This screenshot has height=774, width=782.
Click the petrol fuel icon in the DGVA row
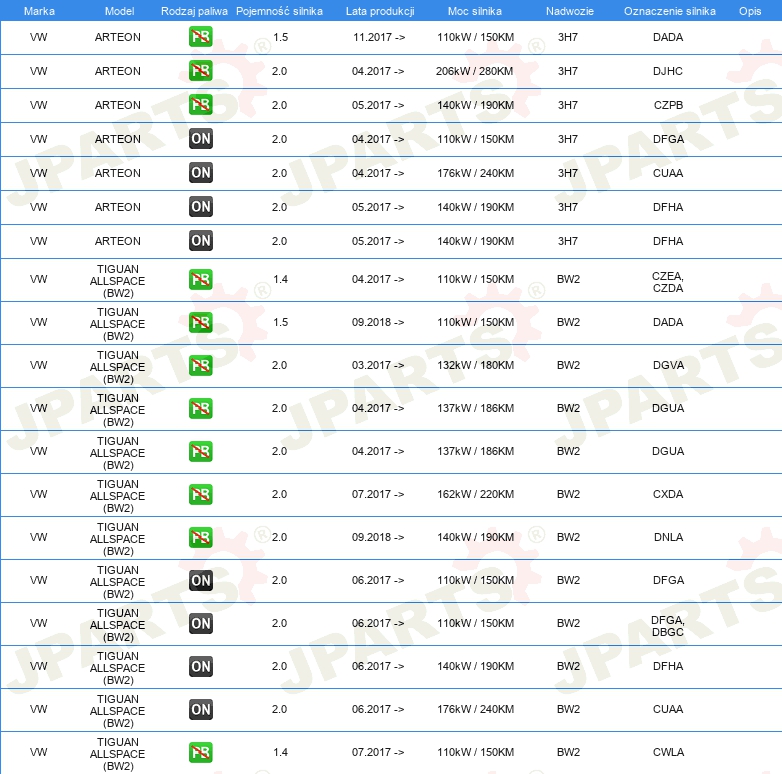pyautogui.click(x=200, y=365)
